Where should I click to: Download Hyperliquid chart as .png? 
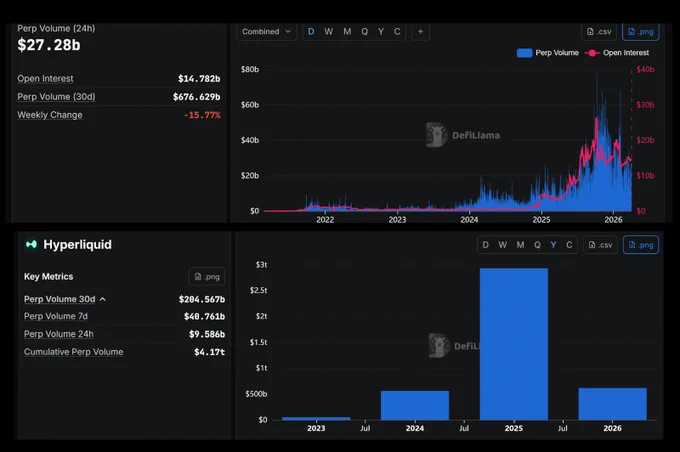[x=641, y=245]
